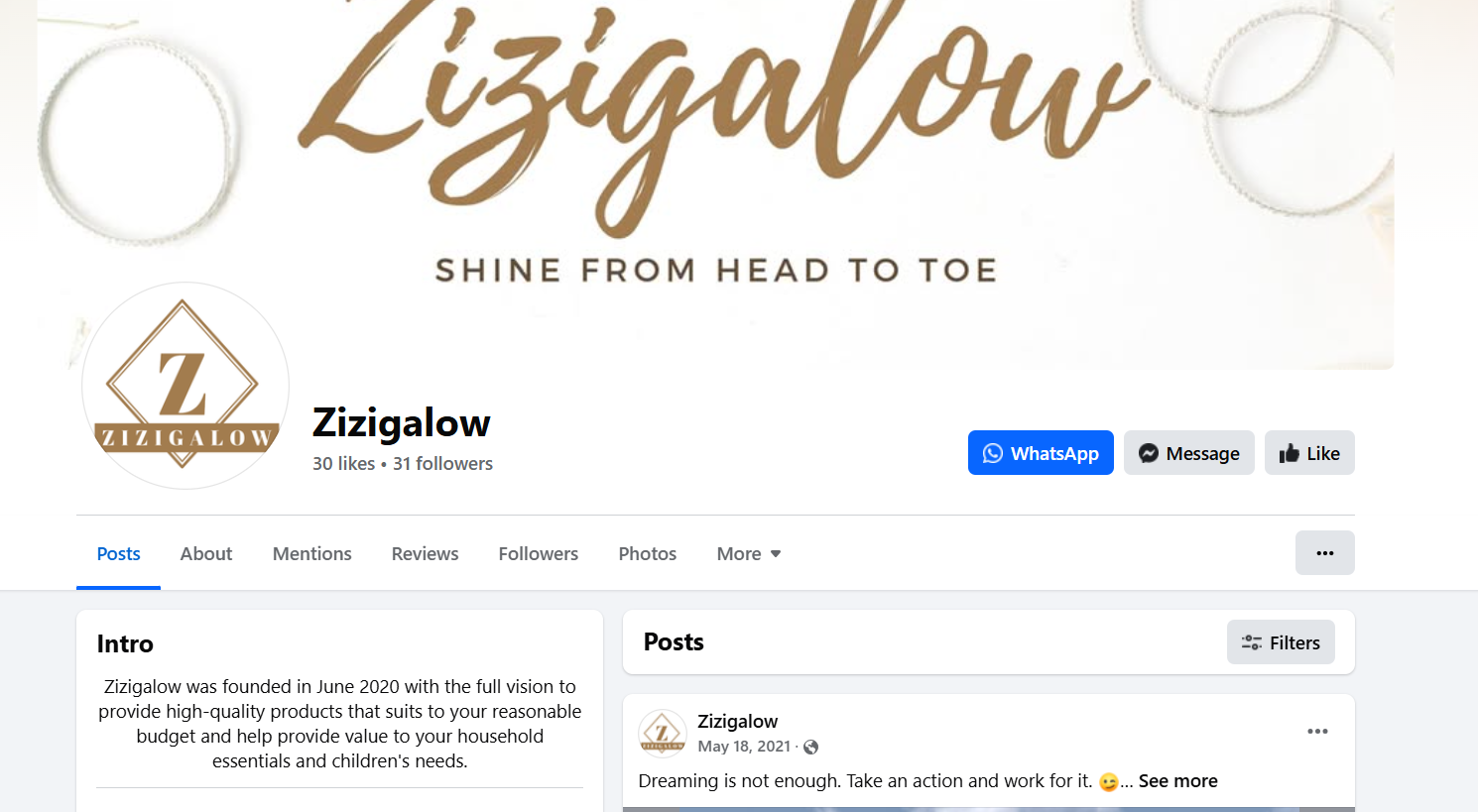1478x812 pixels.
Task: Go to the Mentions tab
Action: pos(312,553)
